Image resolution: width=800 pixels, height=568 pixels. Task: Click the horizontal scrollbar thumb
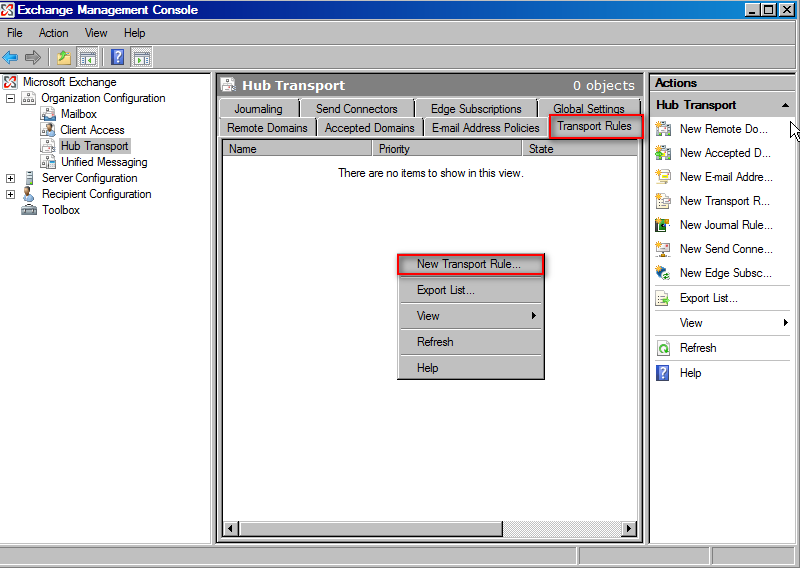(x=371, y=529)
